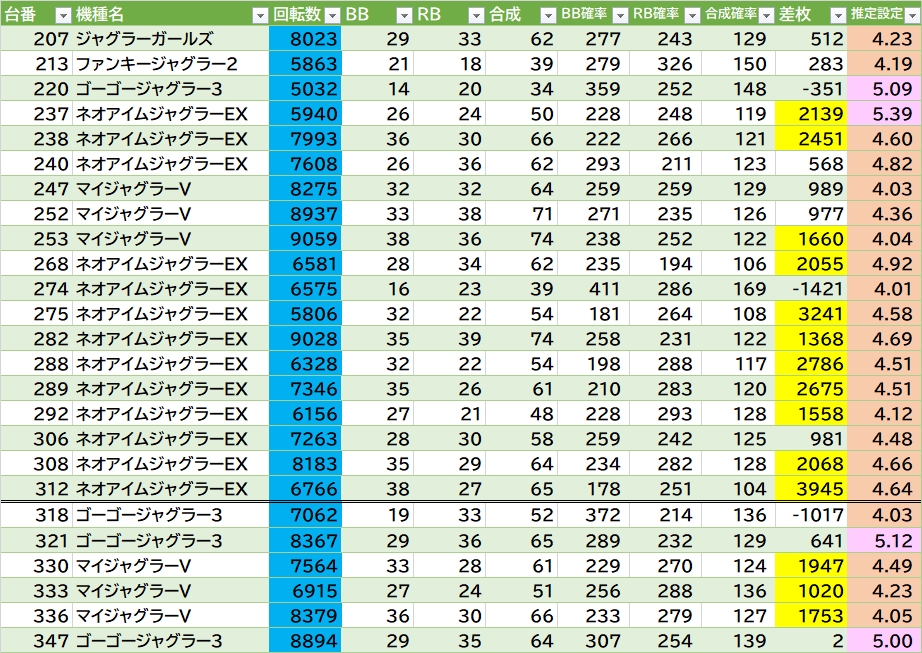922x653 pixels.
Task: Open the BB column filter dropdown
Action: click(x=403, y=15)
